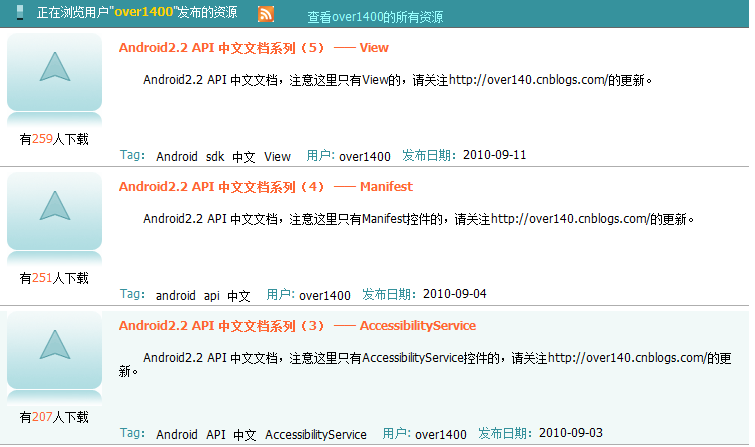Screen dimensions: 755x447
Task: Click the 有259人下载 download count
Action: (54, 139)
